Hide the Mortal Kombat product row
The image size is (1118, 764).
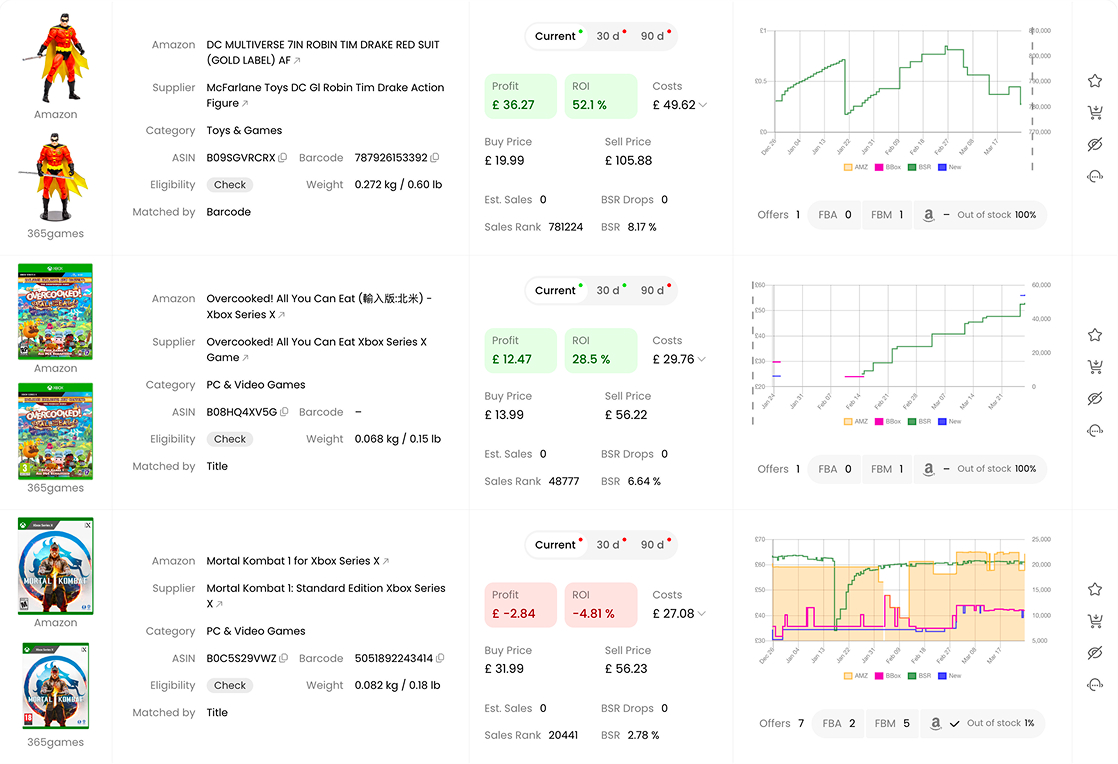[1095, 653]
